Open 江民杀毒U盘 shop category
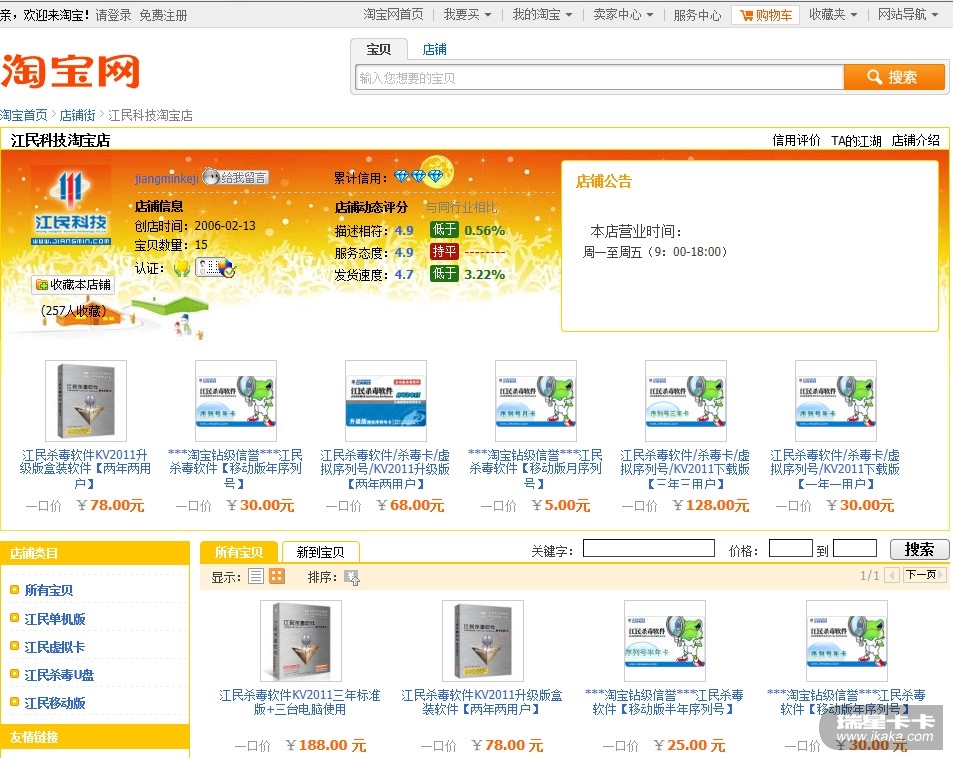Viewport: 953px width, 758px height. [x=59, y=675]
